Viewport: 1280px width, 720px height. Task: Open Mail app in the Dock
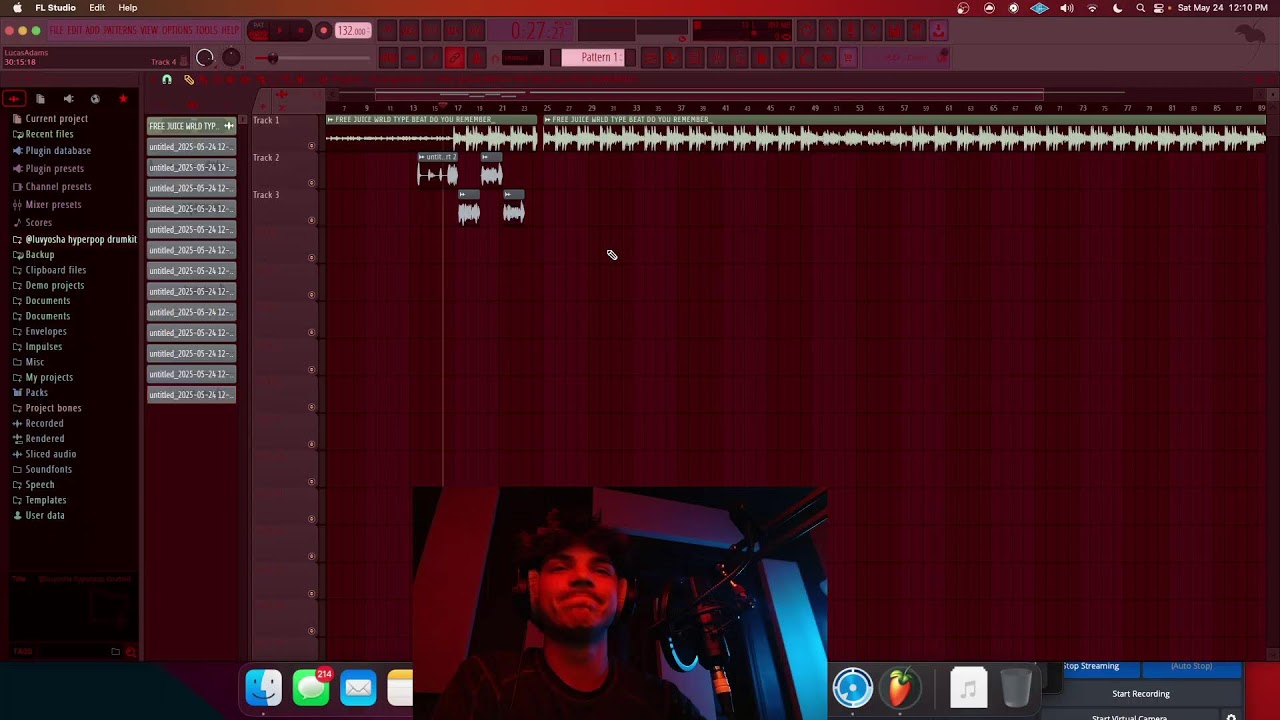[358, 687]
